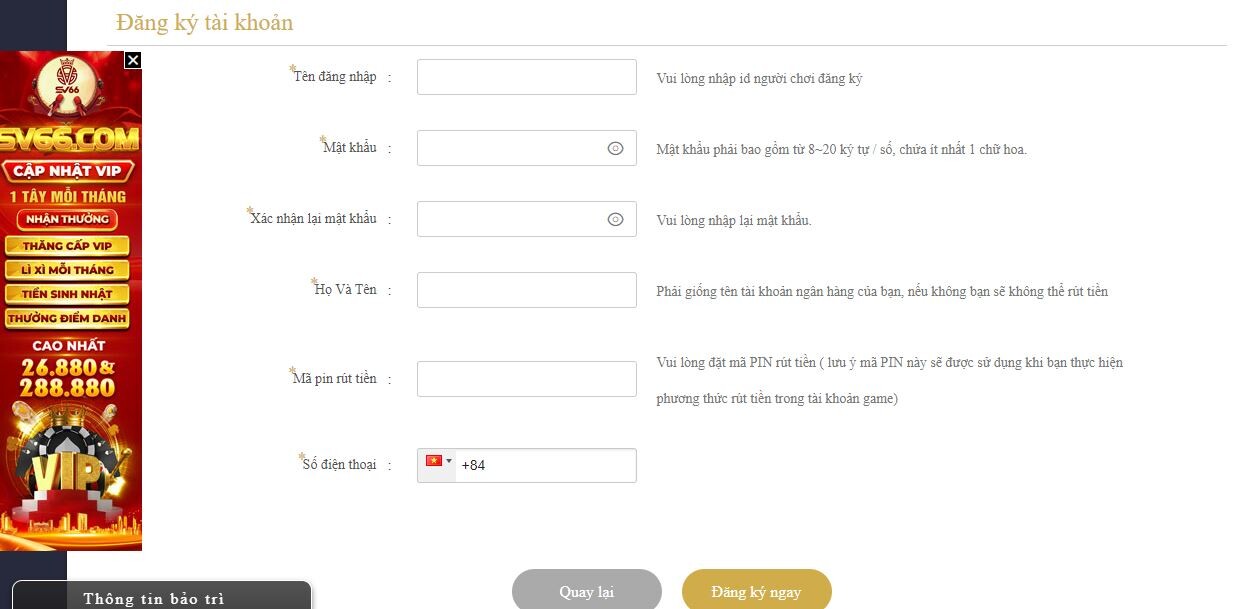This screenshot has height=609, width=1250.
Task: Focus the Mã pin rút tiền field
Action: pos(526,378)
